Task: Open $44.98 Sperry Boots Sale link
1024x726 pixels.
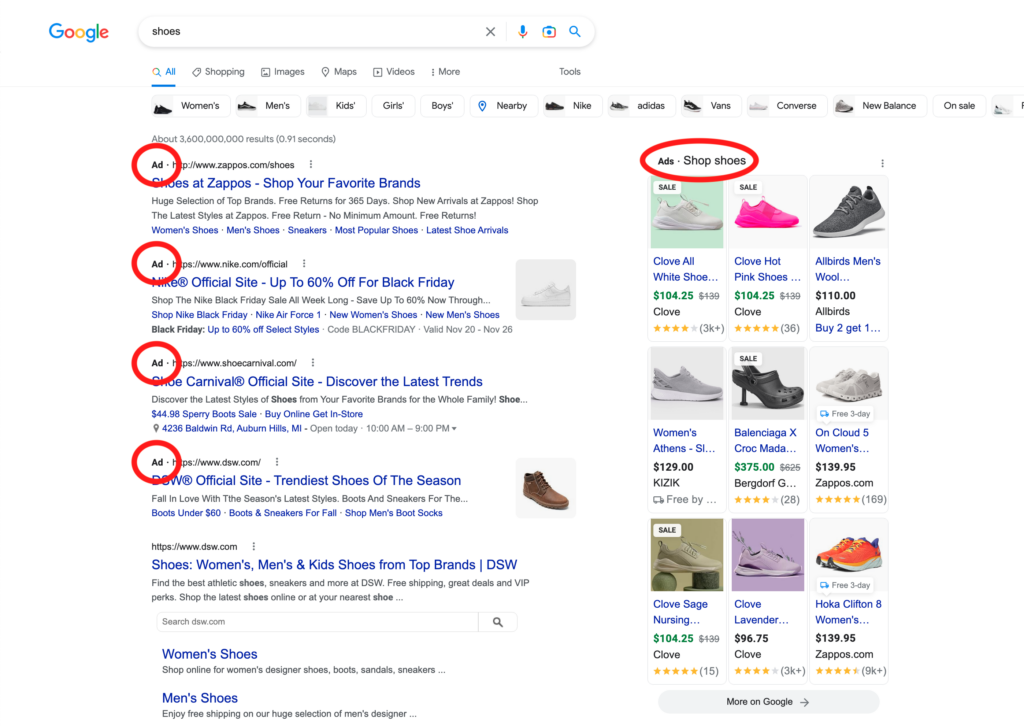Action: [x=204, y=414]
